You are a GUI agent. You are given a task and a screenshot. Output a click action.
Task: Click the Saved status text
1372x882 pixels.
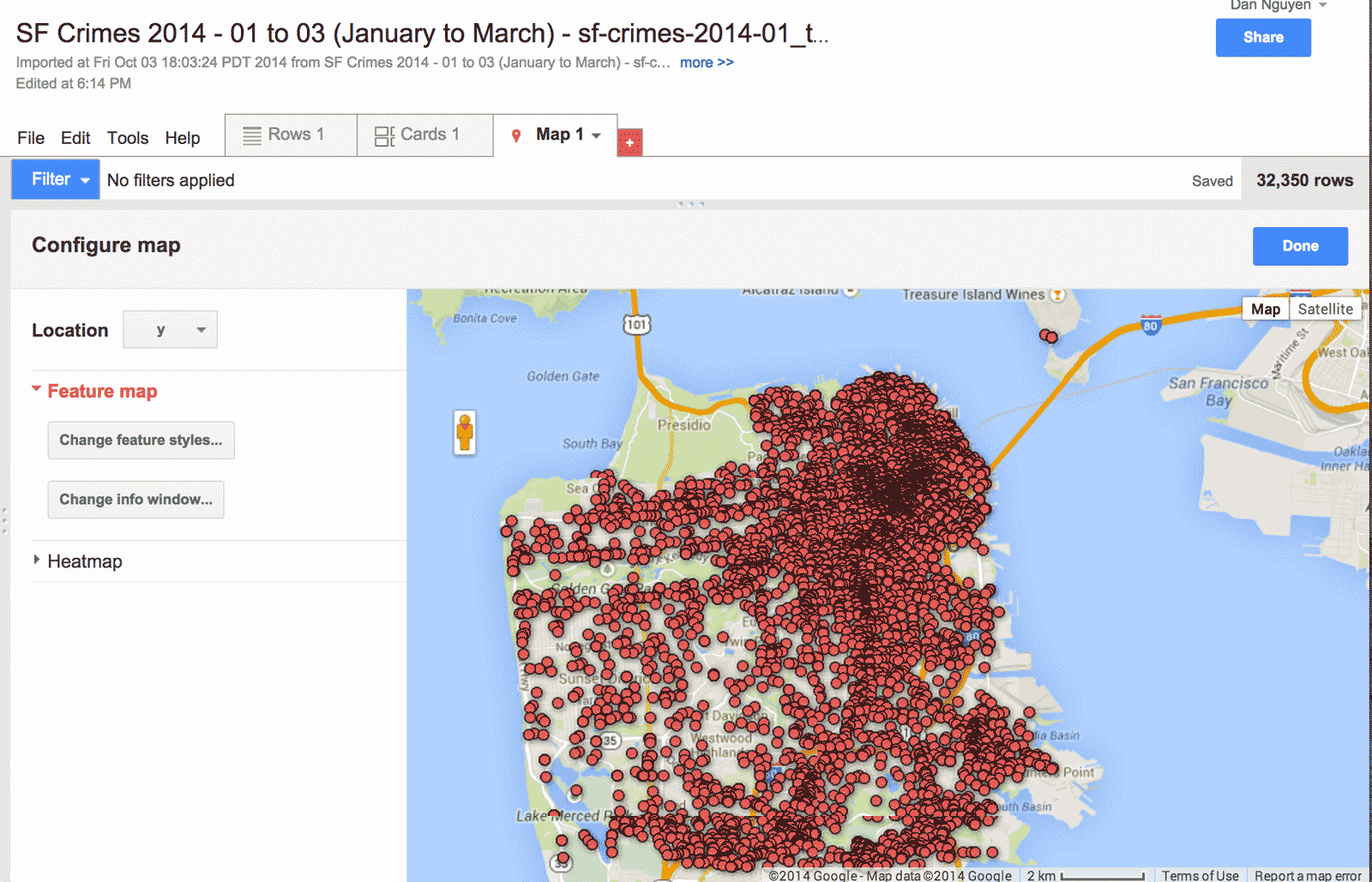[x=1212, y=181]
